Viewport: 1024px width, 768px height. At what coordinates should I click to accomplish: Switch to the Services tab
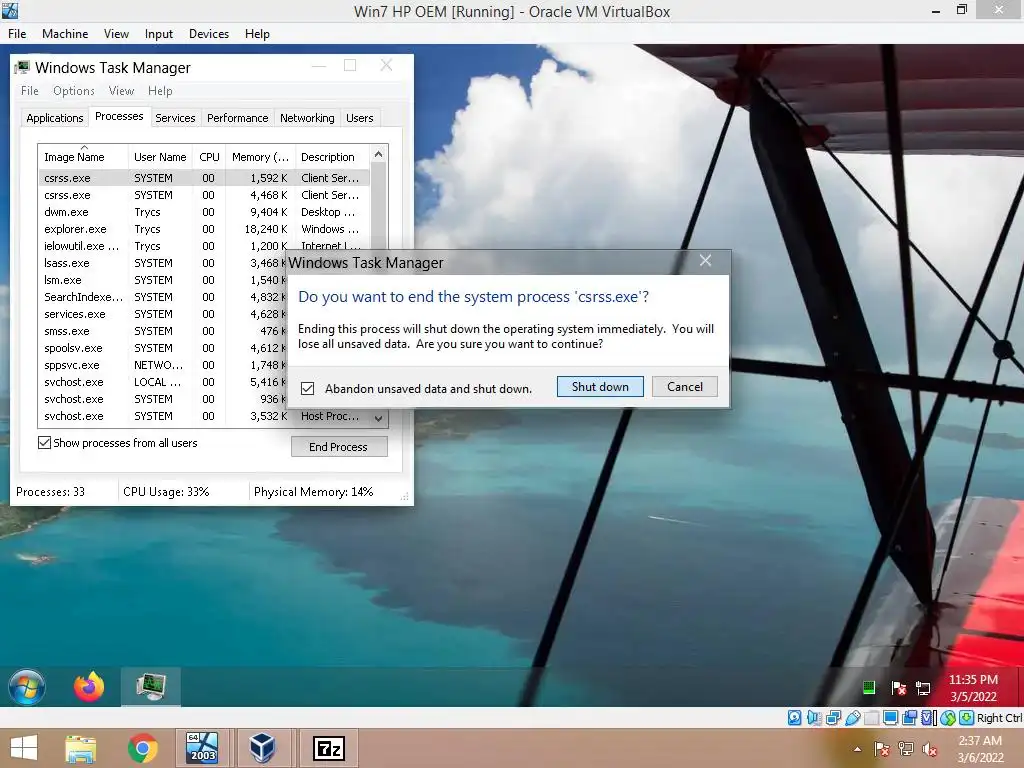click(x=175, y=118)
